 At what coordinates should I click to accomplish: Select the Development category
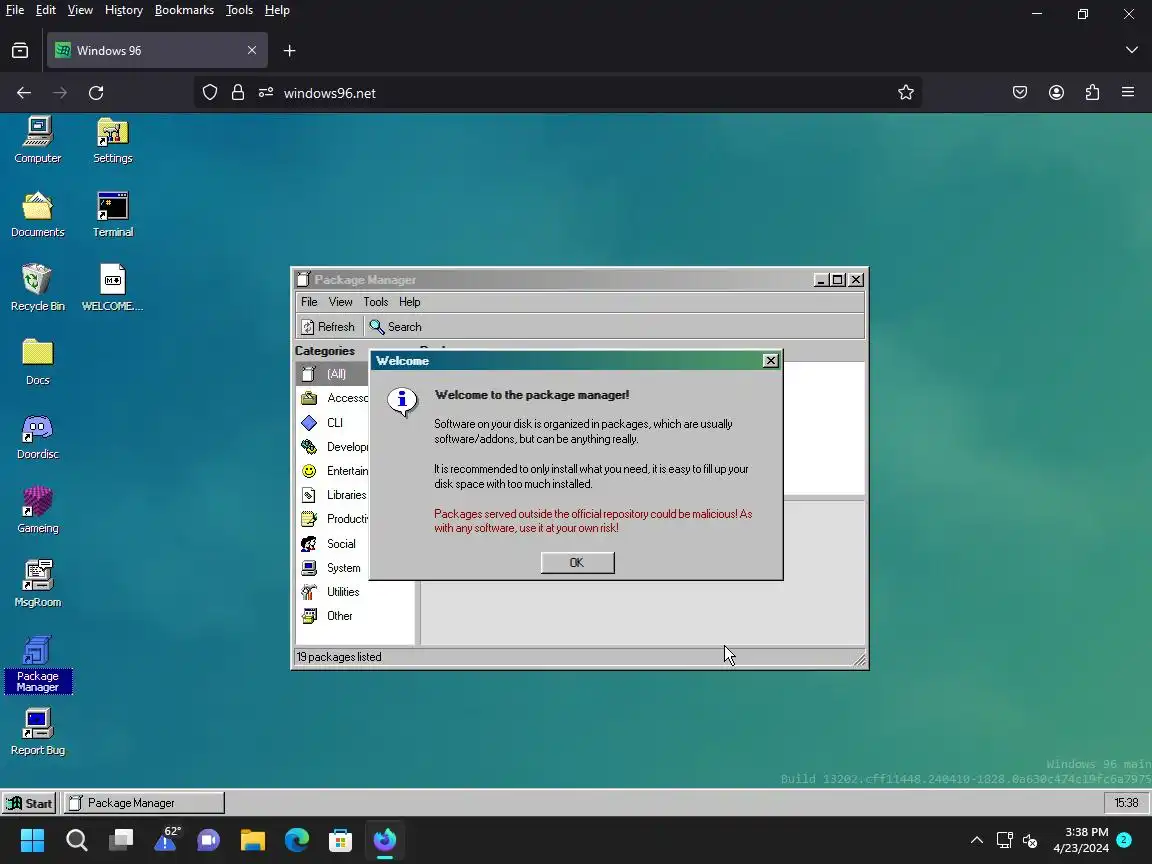point(333,447)
